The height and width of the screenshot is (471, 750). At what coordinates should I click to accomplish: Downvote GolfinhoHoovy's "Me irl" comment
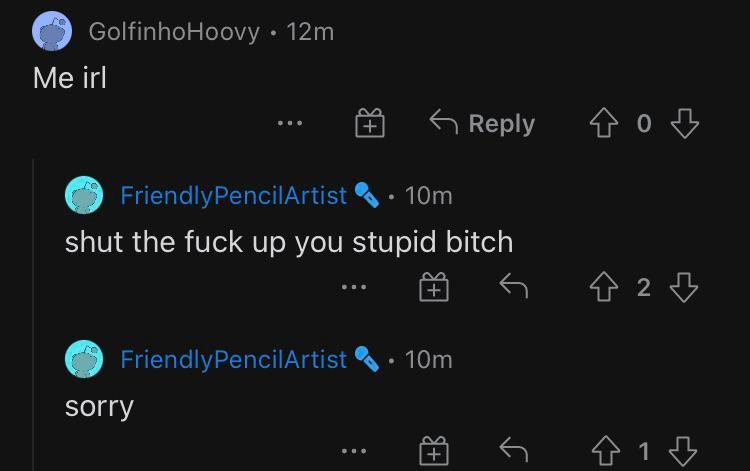683,124
